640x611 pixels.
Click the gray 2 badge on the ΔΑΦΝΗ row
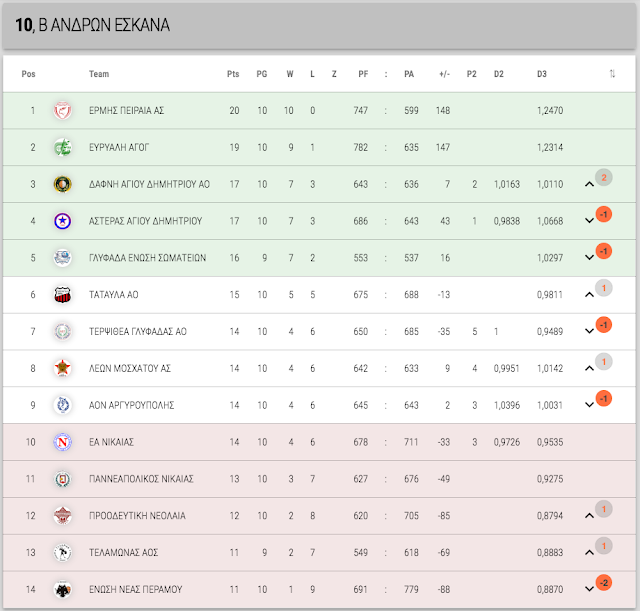pos(604,178)
